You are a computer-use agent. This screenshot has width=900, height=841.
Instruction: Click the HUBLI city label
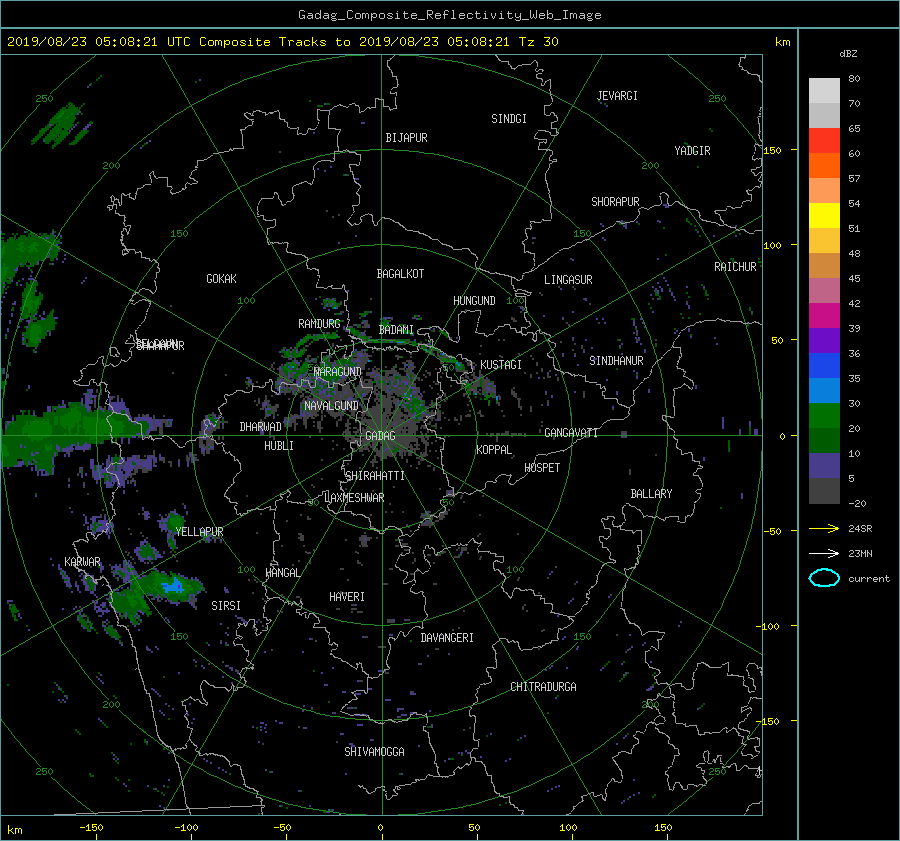click(278, 446)
